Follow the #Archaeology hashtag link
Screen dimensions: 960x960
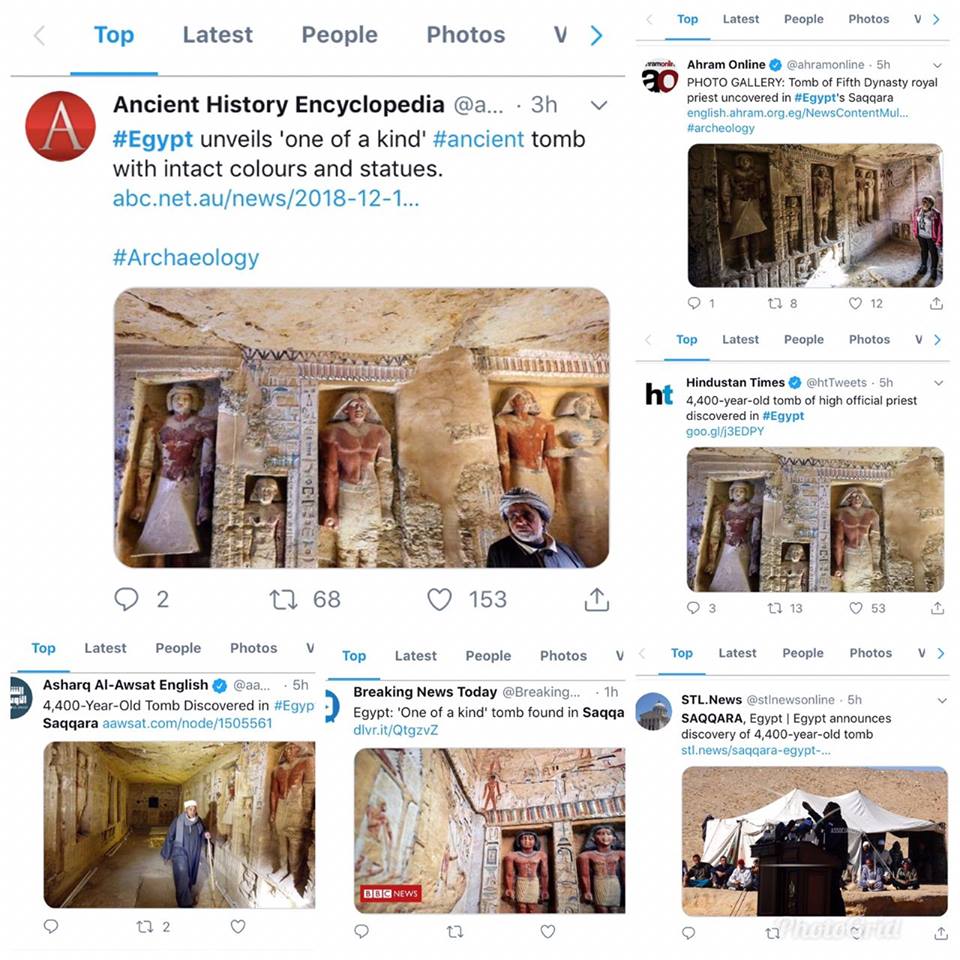(186, 257)
